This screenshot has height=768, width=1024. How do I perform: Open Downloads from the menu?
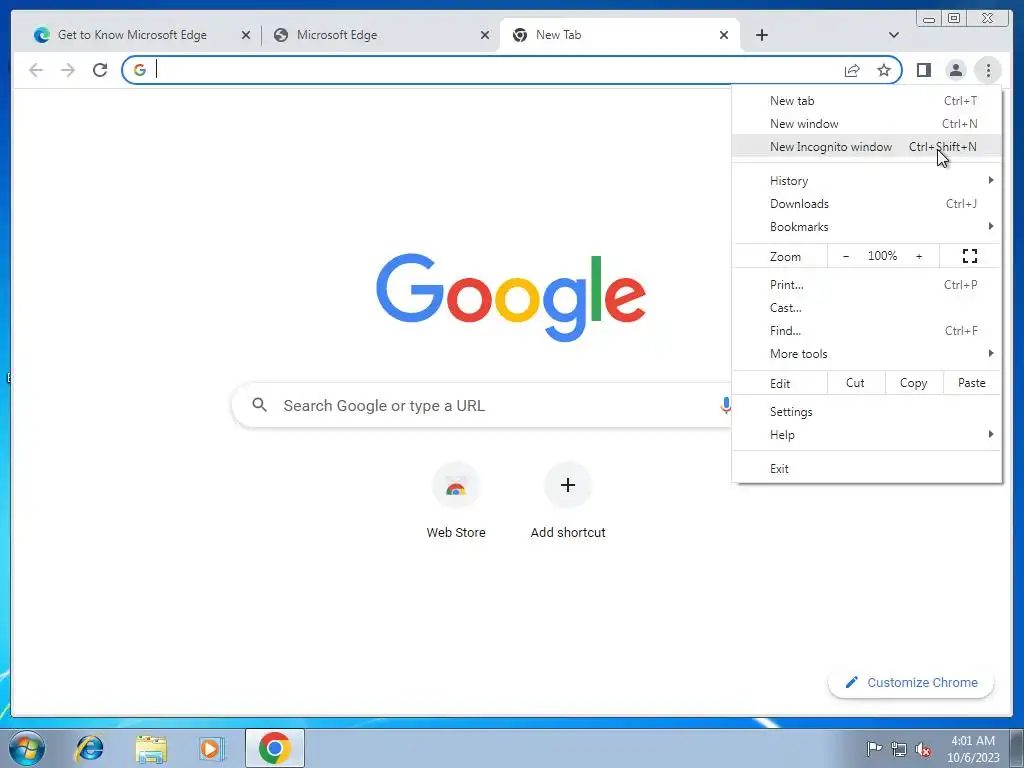coord(867,204)
